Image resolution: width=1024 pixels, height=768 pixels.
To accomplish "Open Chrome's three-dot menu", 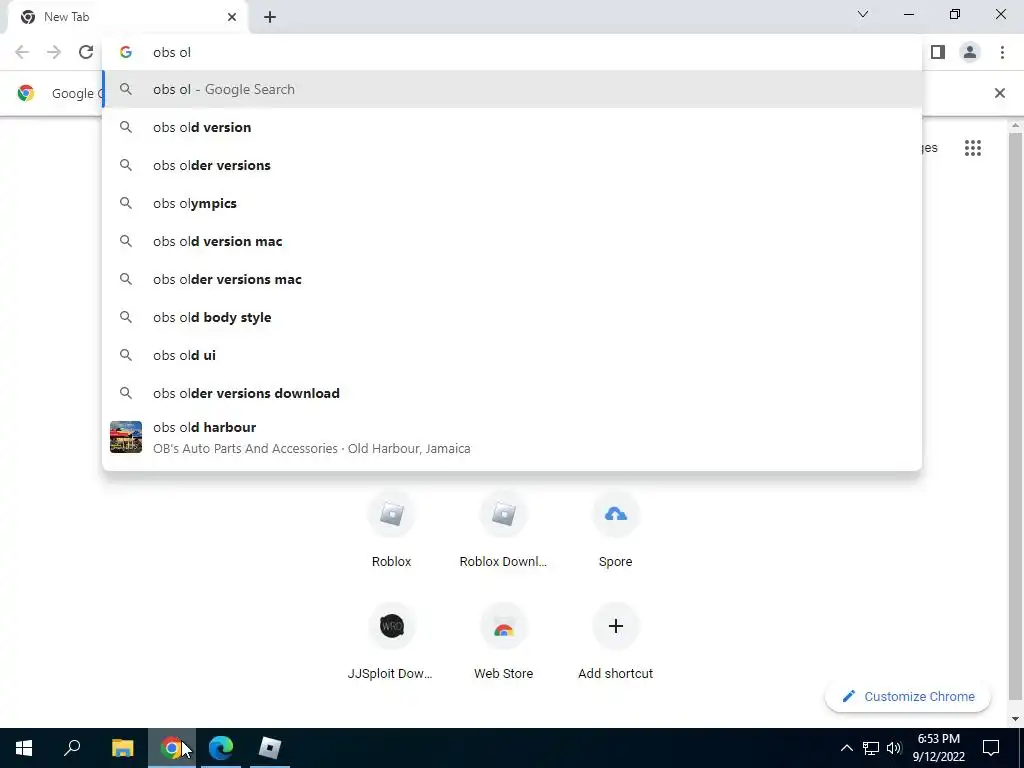I will pos(1002,52).
